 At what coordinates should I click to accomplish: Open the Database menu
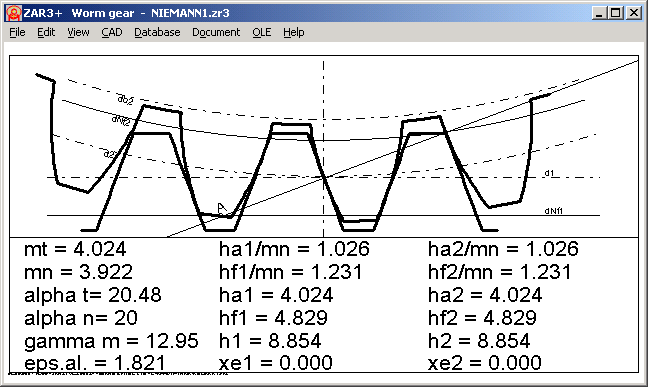pyautogui.click(x=157, y=32)
